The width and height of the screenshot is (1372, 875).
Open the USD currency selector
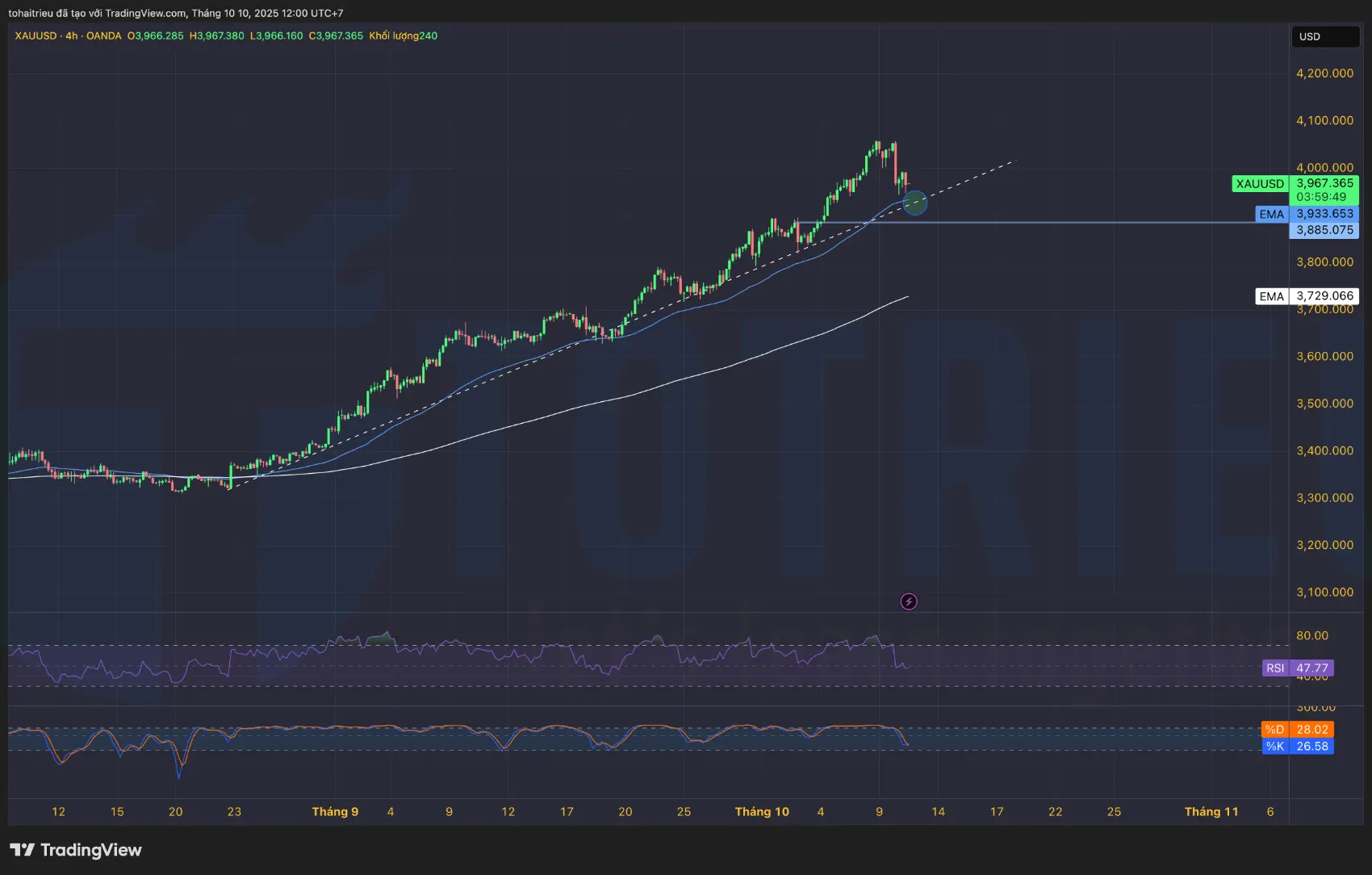click(x=1324, y=36)
